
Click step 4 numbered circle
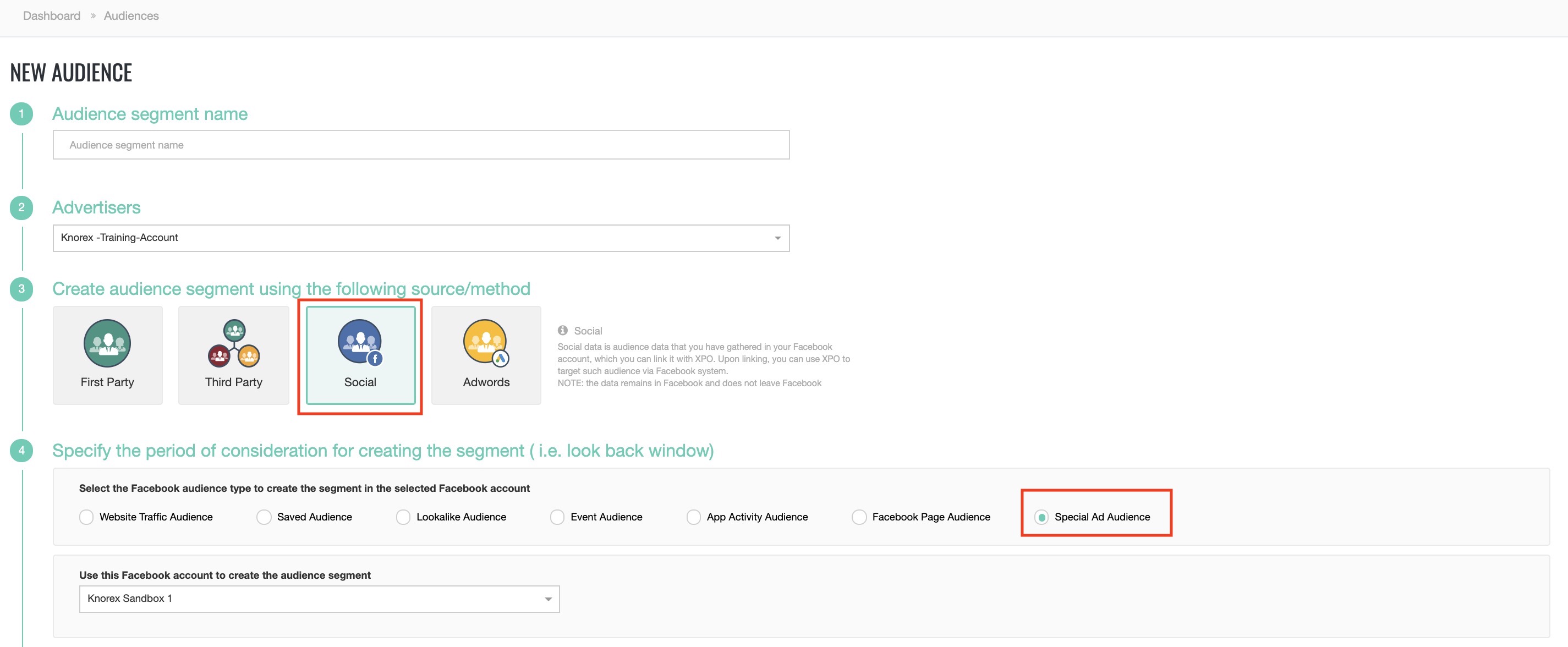[x=21, y=451]
